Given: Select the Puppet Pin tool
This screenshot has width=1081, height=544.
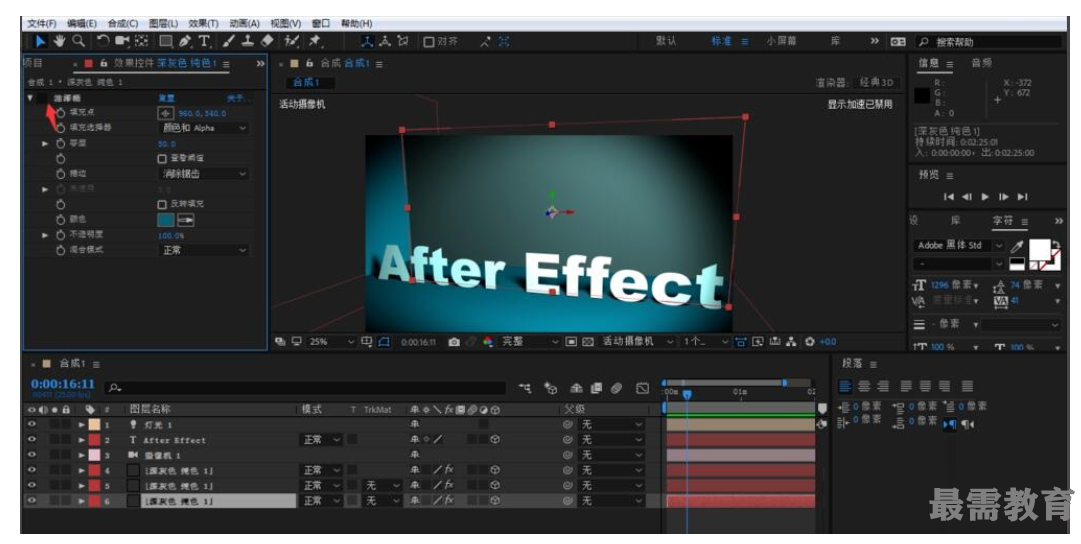Looking at the screenshot, I should point(315,41).
